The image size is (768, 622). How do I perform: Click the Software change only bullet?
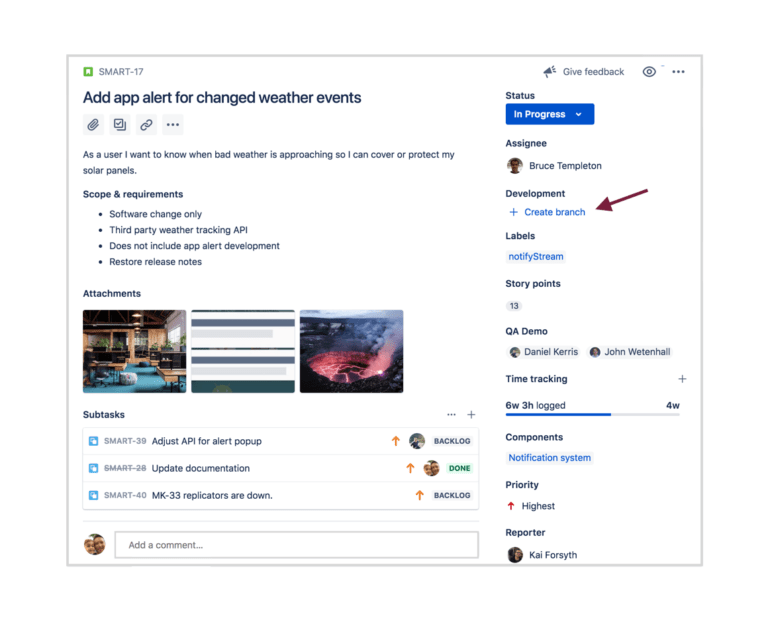point(155,215)
